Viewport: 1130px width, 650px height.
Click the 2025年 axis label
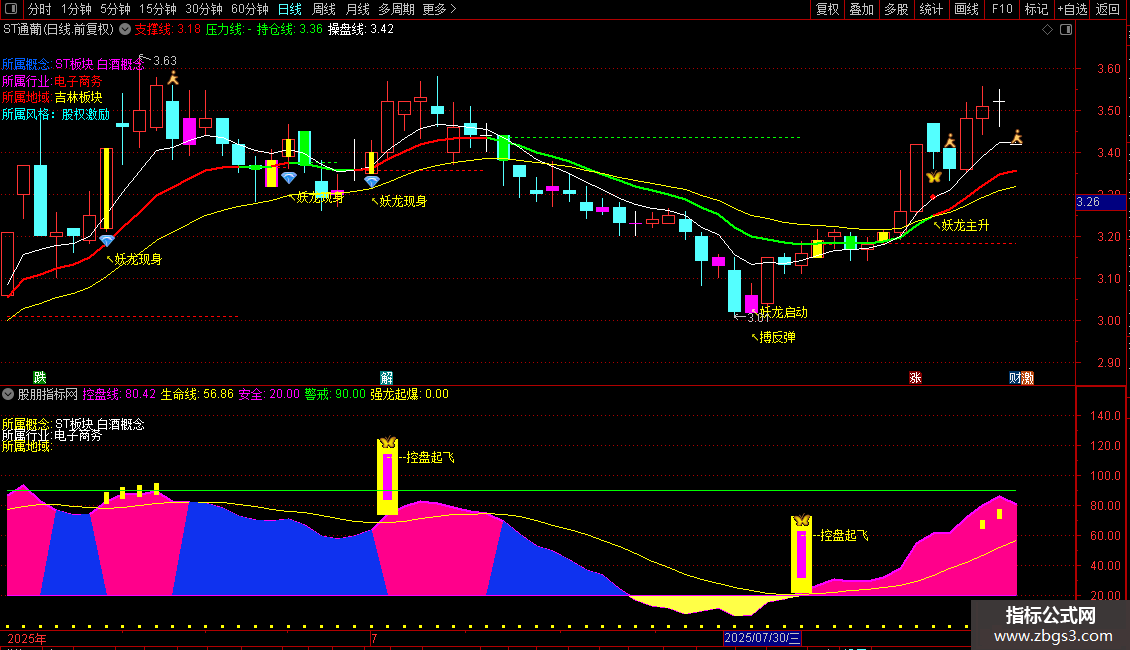pyautogui.click(x=27, y=638)
